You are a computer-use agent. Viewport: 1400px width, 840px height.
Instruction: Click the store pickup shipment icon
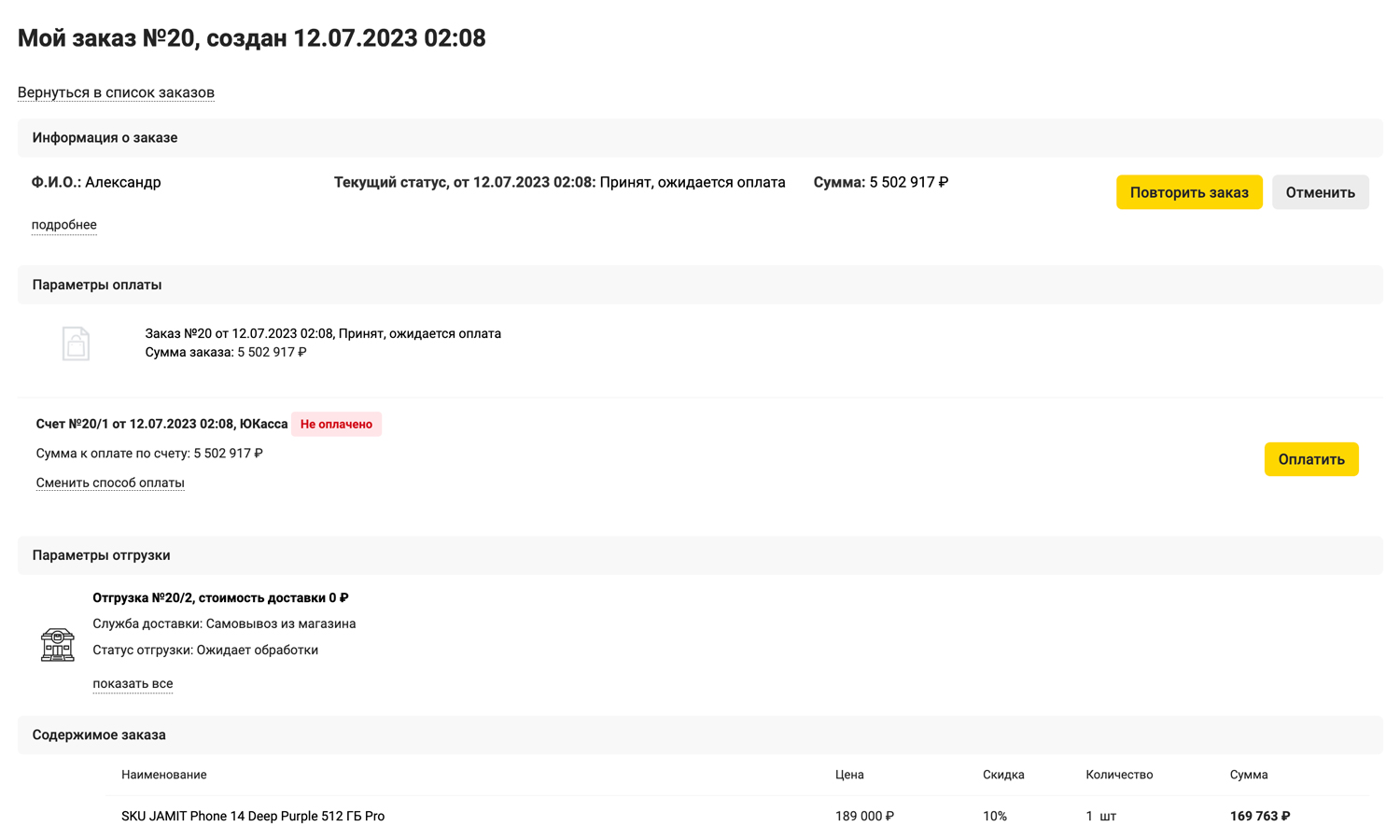[58, 644]
